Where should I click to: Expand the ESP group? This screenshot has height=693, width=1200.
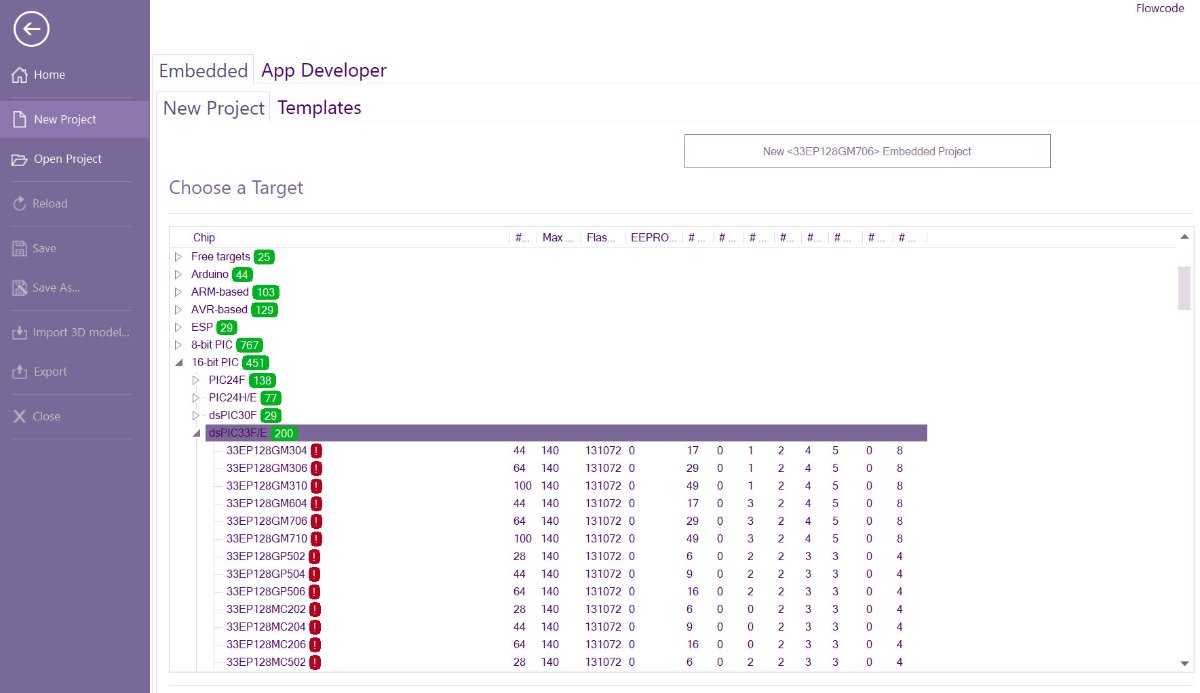coord(179,327)
